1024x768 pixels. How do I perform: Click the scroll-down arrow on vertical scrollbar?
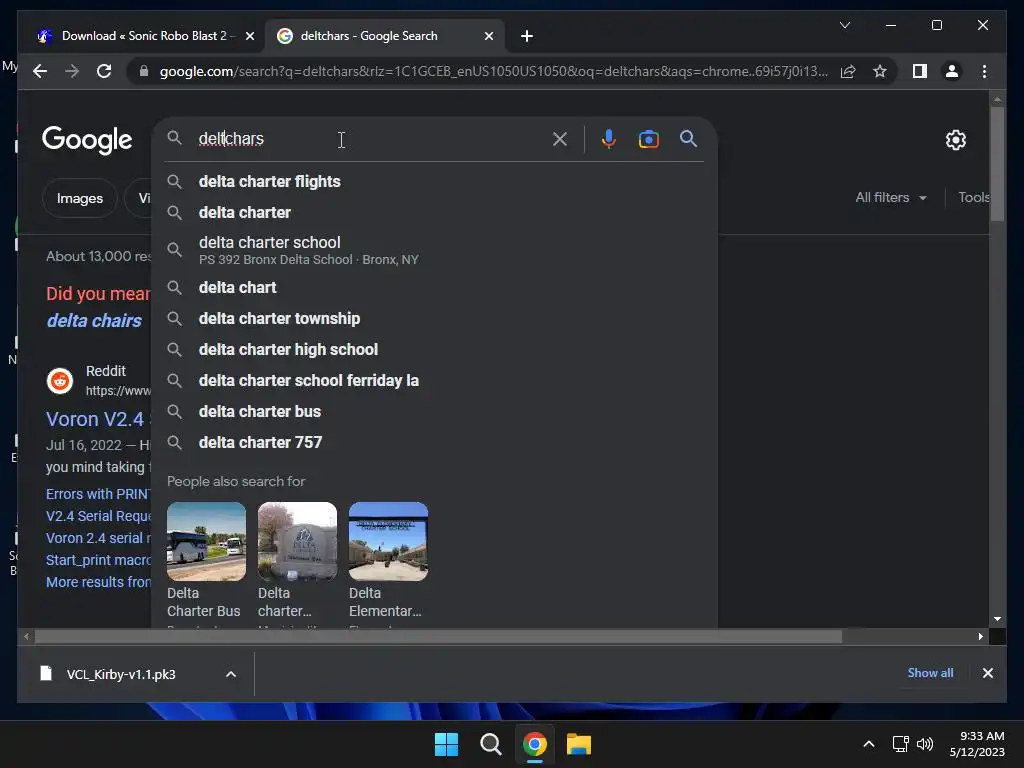[x=997, y=618]
